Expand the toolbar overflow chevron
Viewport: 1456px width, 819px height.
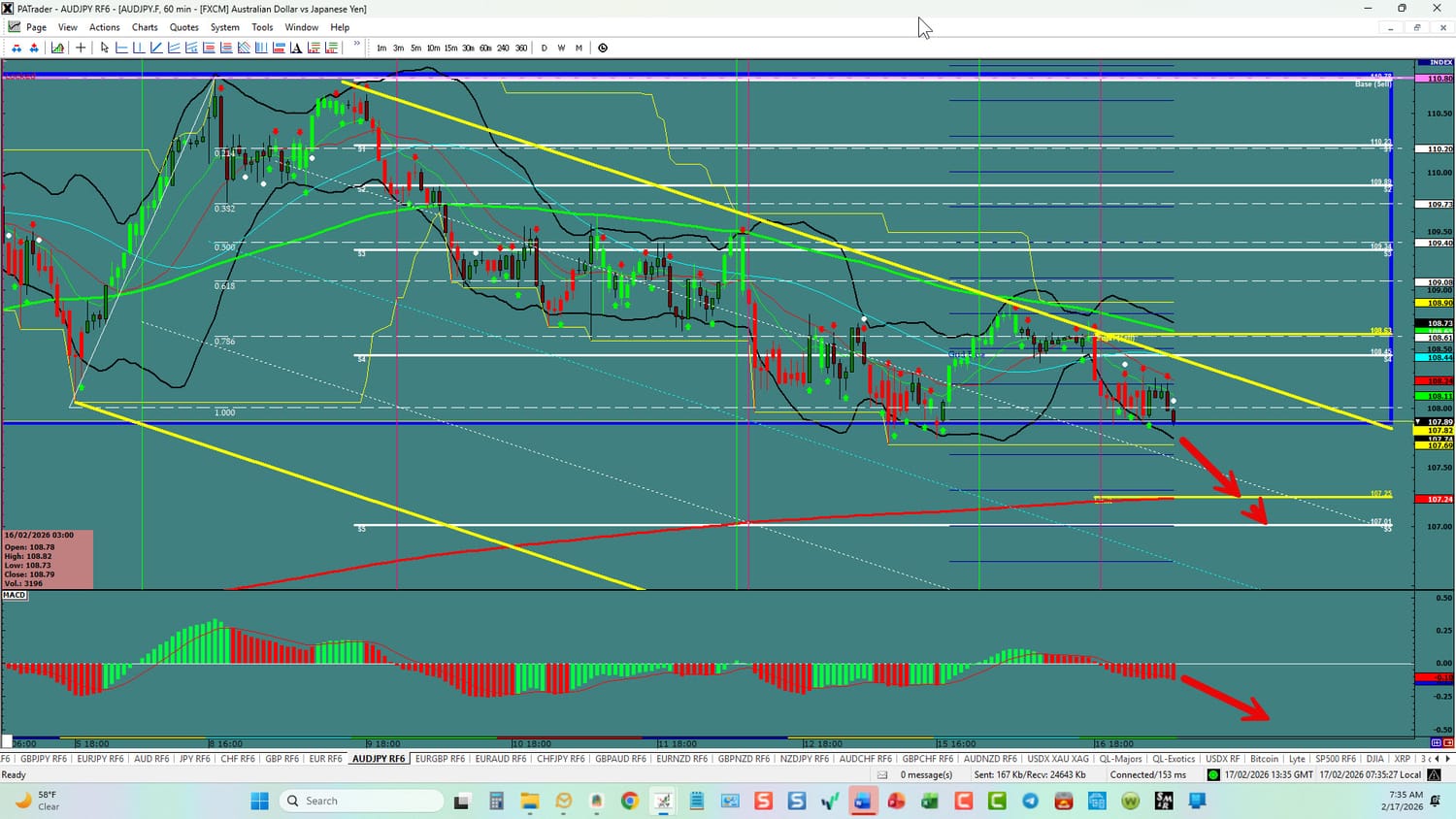point(357,44)
